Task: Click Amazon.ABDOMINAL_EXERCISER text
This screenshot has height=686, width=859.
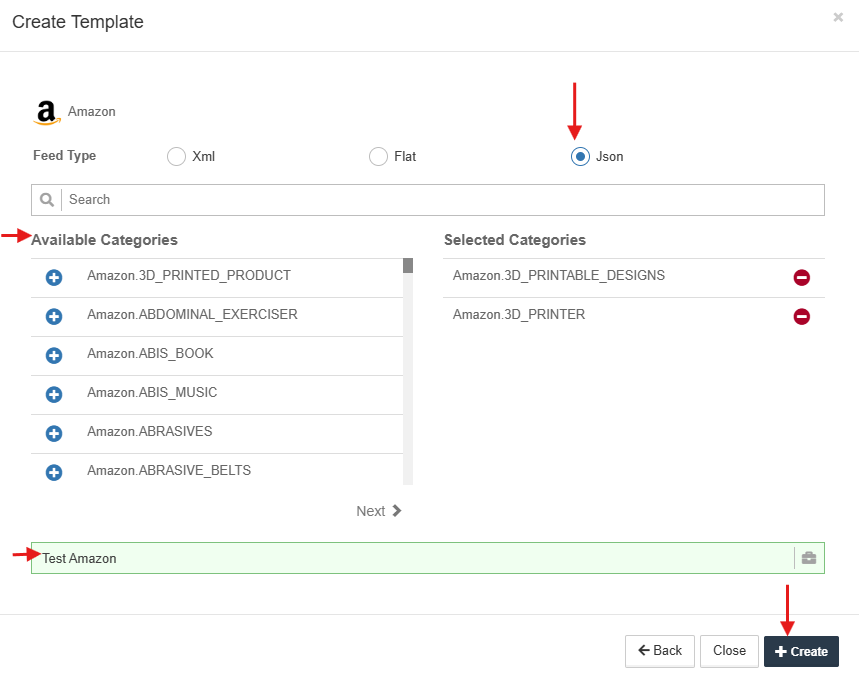Action: pos(192,314)
